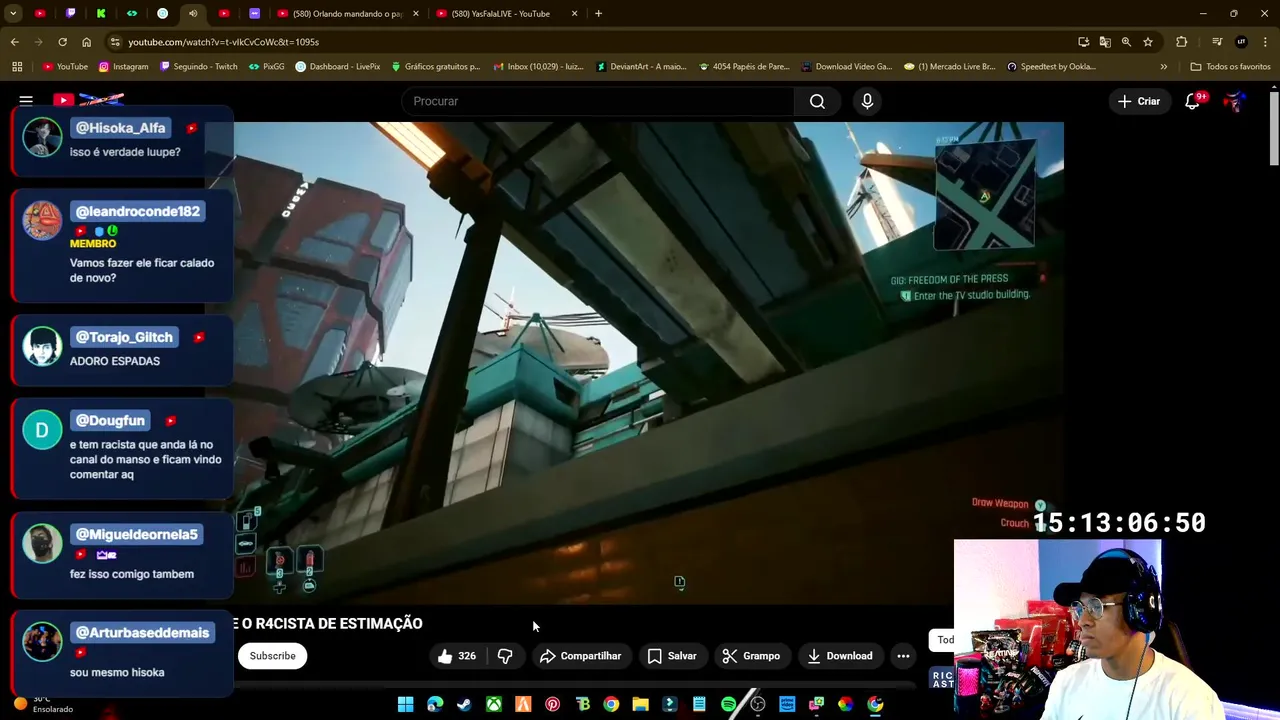This screenshot has height=720, width=1280.
Task: Open the YouTube guide hamburger menu
Action: tap(26, 101)
